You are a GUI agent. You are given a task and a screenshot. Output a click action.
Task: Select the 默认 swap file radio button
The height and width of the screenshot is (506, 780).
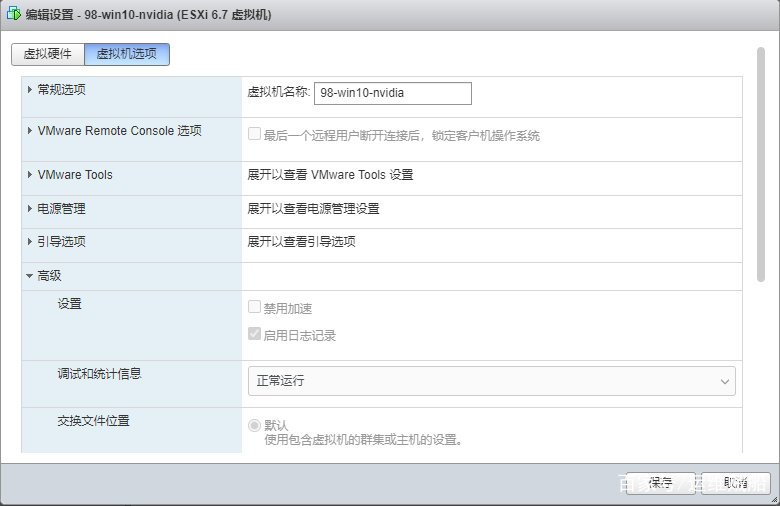point(254,425)
